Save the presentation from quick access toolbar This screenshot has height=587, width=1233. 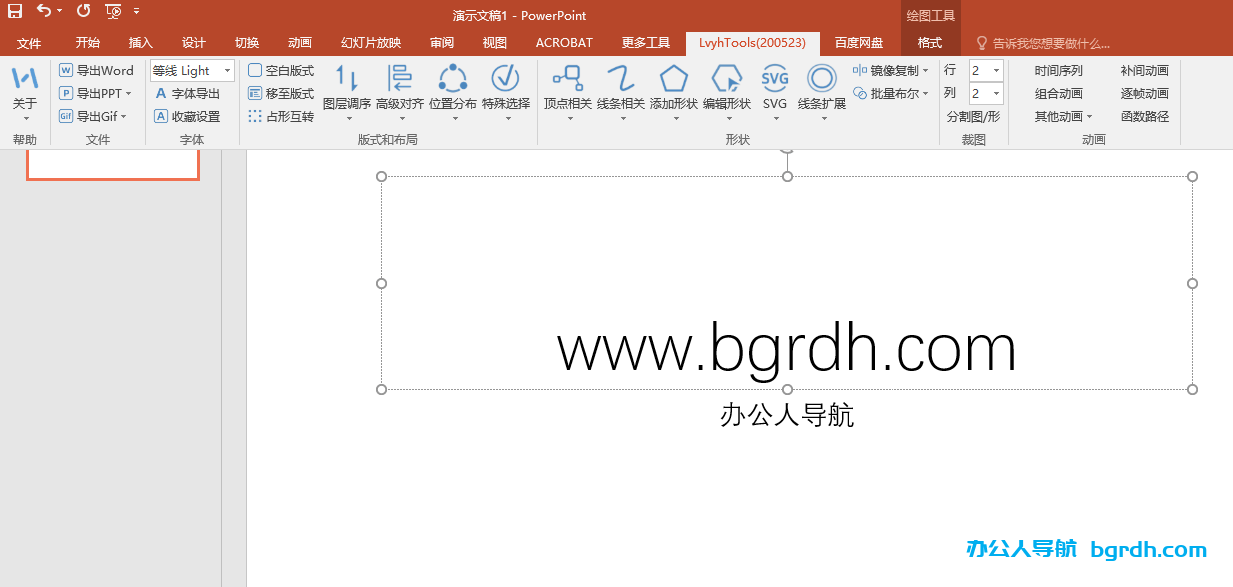[15, 12]
